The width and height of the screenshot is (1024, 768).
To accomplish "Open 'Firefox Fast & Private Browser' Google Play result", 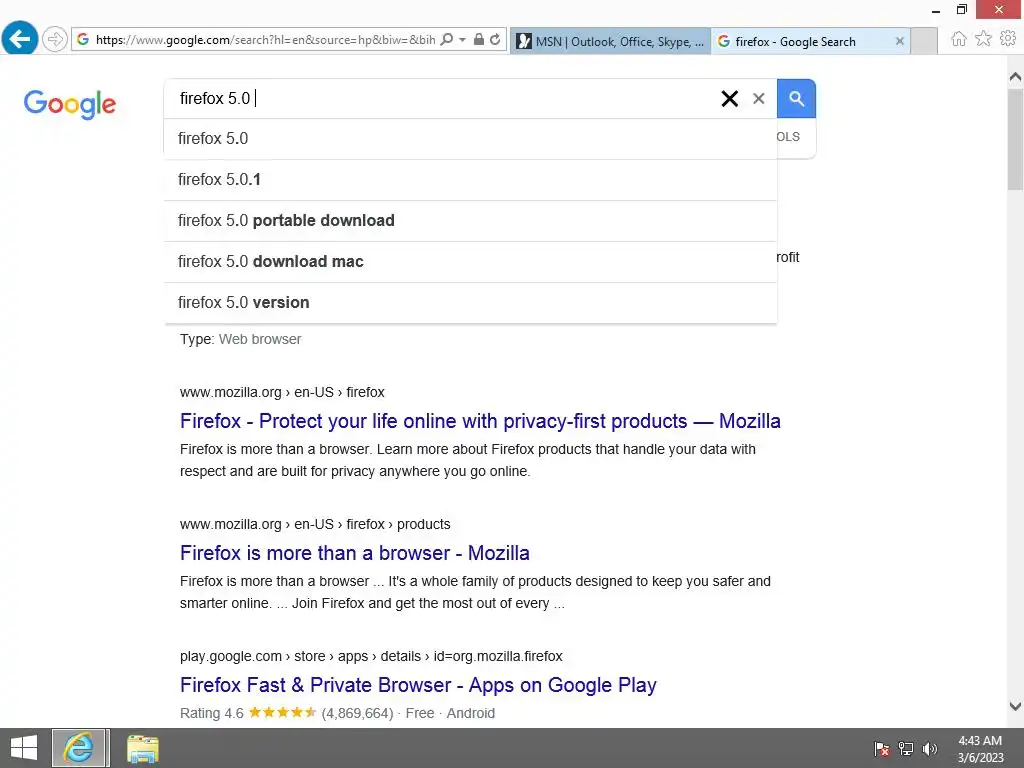I will (418, 685).
